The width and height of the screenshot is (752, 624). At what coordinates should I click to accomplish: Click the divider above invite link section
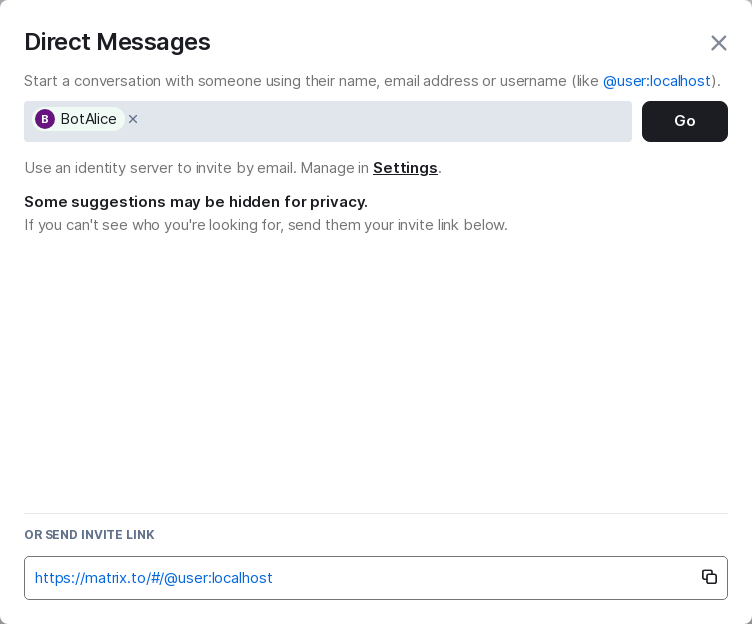(375, 513)
